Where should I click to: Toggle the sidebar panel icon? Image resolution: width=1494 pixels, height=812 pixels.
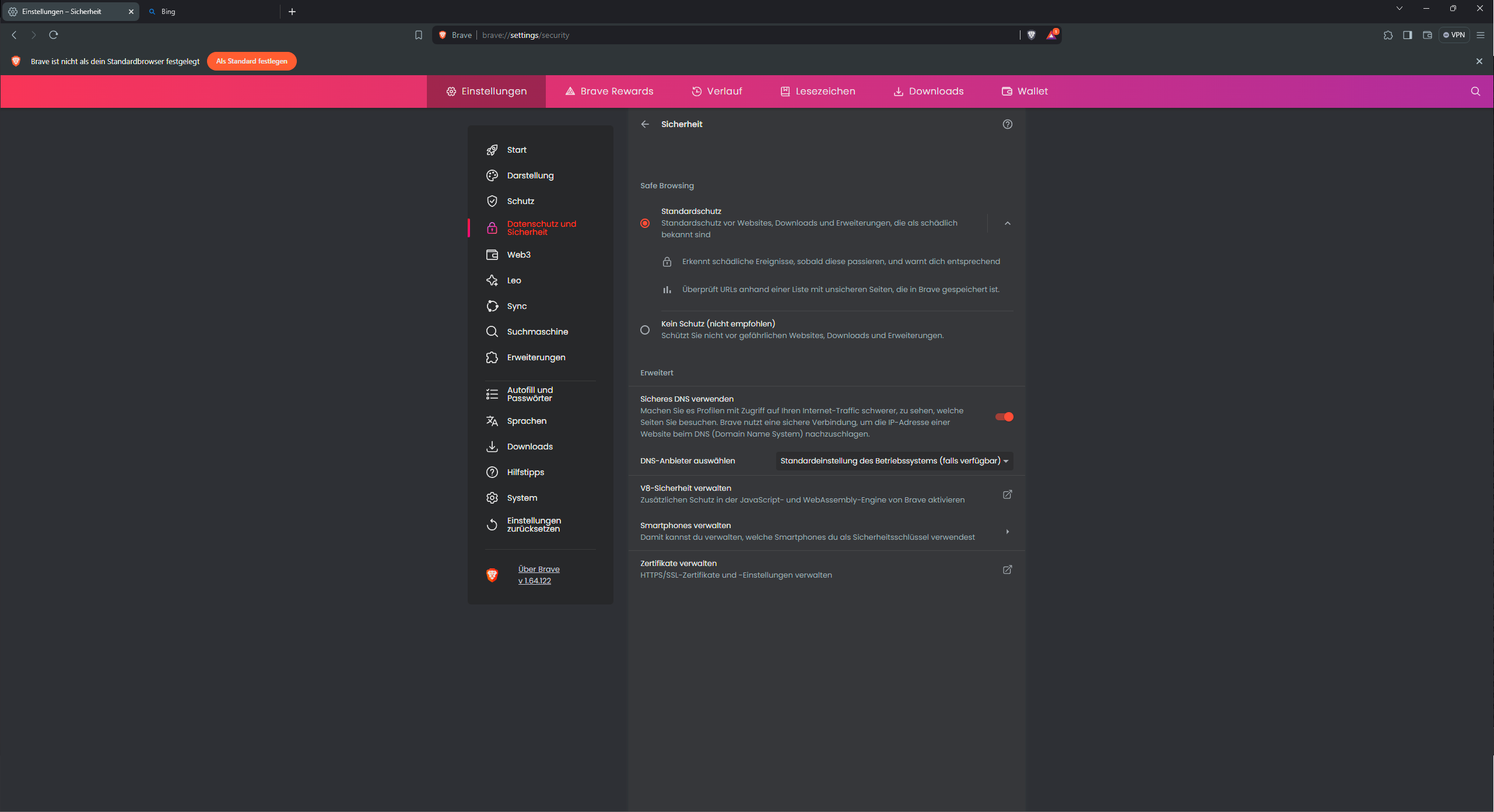pyautogui.click(x=1407, y=35)
